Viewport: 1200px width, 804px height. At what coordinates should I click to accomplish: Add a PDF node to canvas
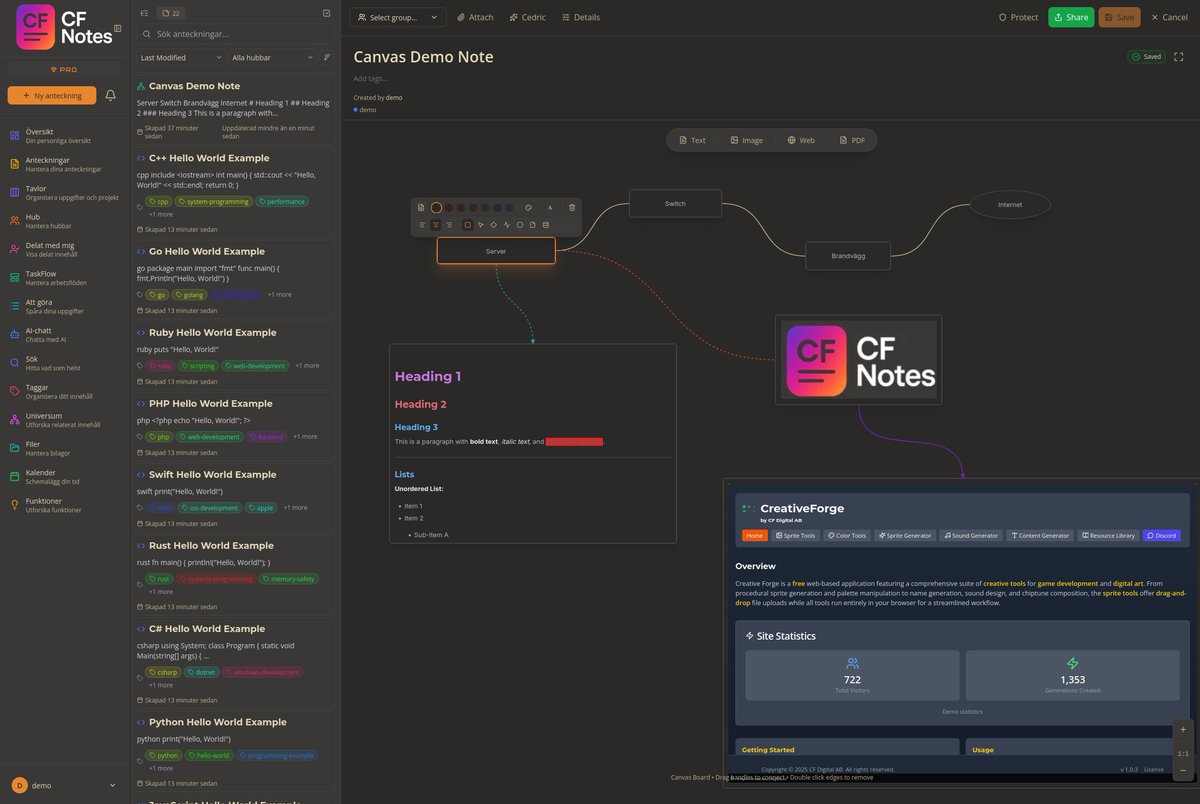(x=852, y=140)
